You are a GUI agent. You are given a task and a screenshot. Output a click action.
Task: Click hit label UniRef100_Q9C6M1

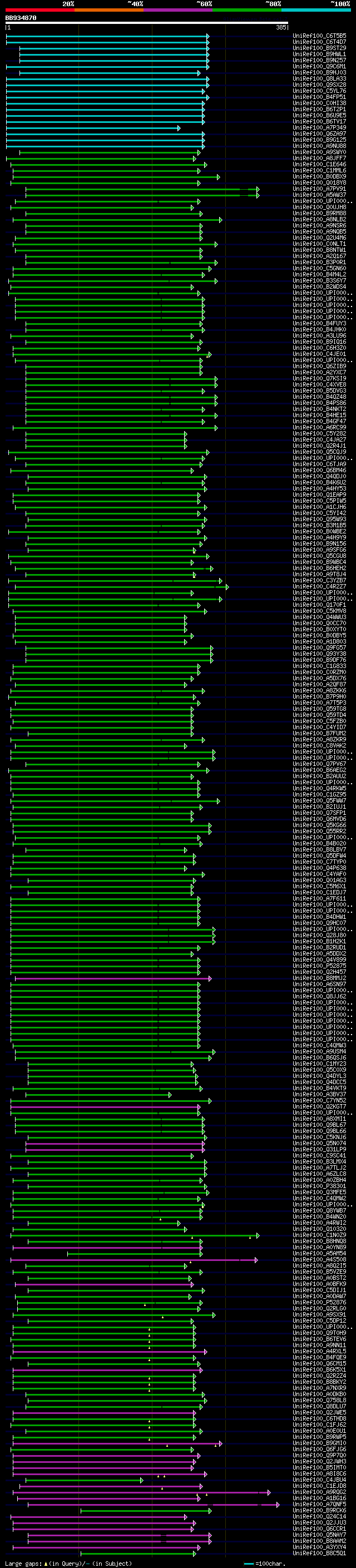point(319,66)
